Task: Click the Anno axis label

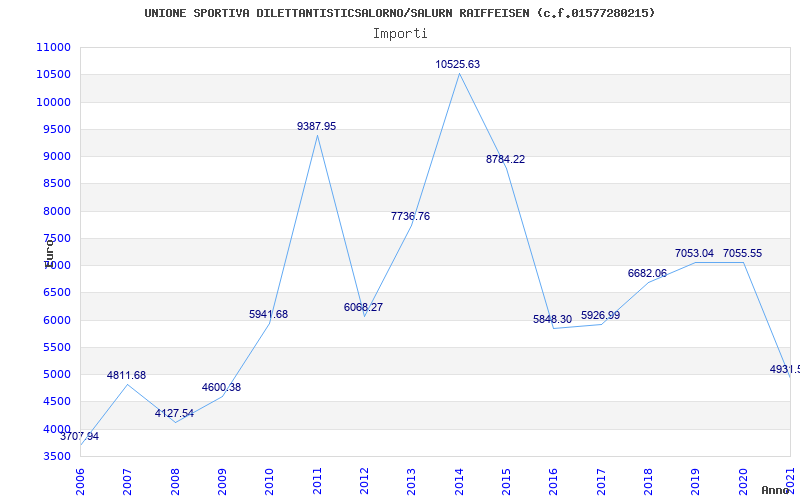Action: [x=776, y=490]
